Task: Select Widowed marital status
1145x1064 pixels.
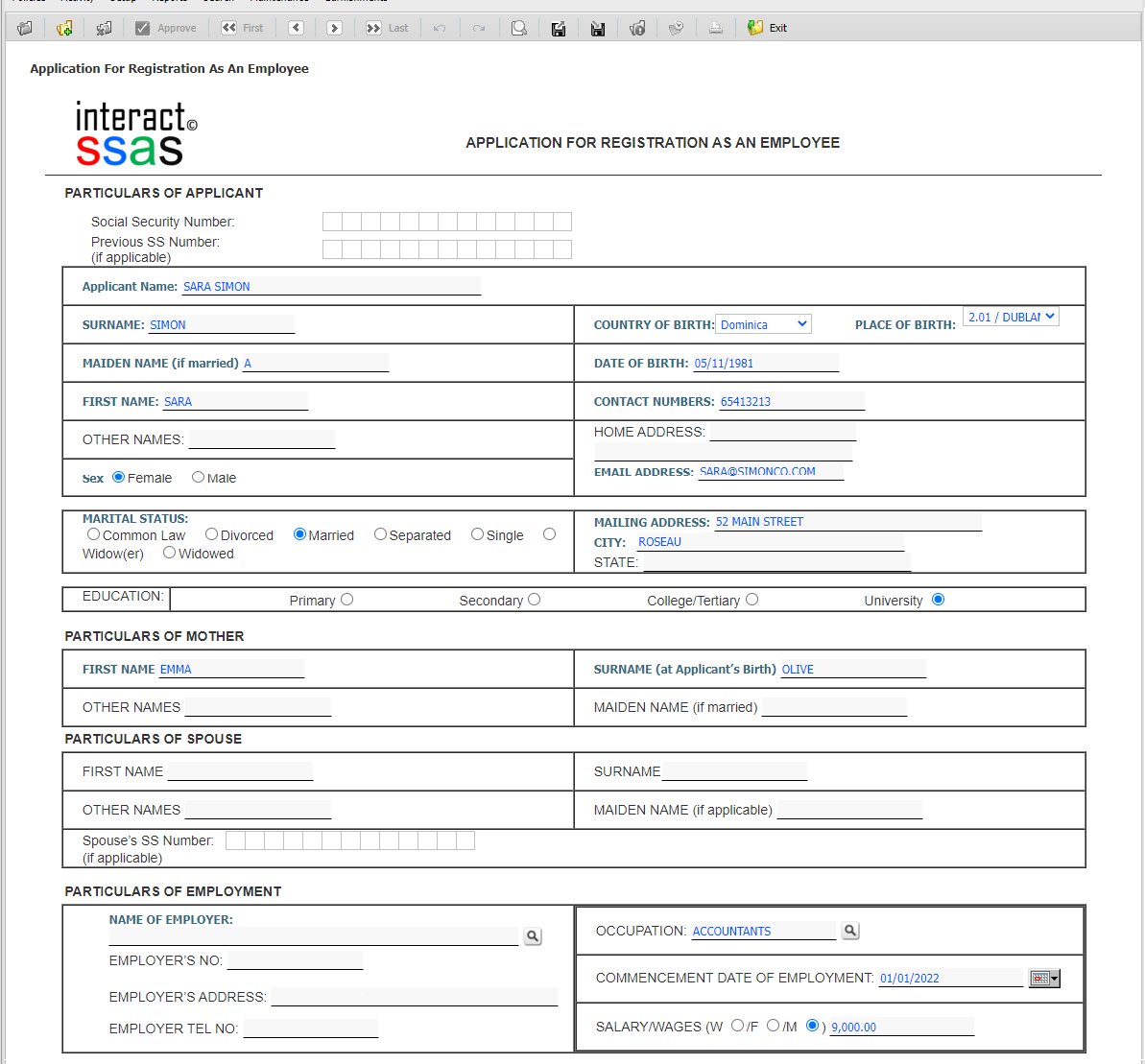Action: tap(170, 553)
